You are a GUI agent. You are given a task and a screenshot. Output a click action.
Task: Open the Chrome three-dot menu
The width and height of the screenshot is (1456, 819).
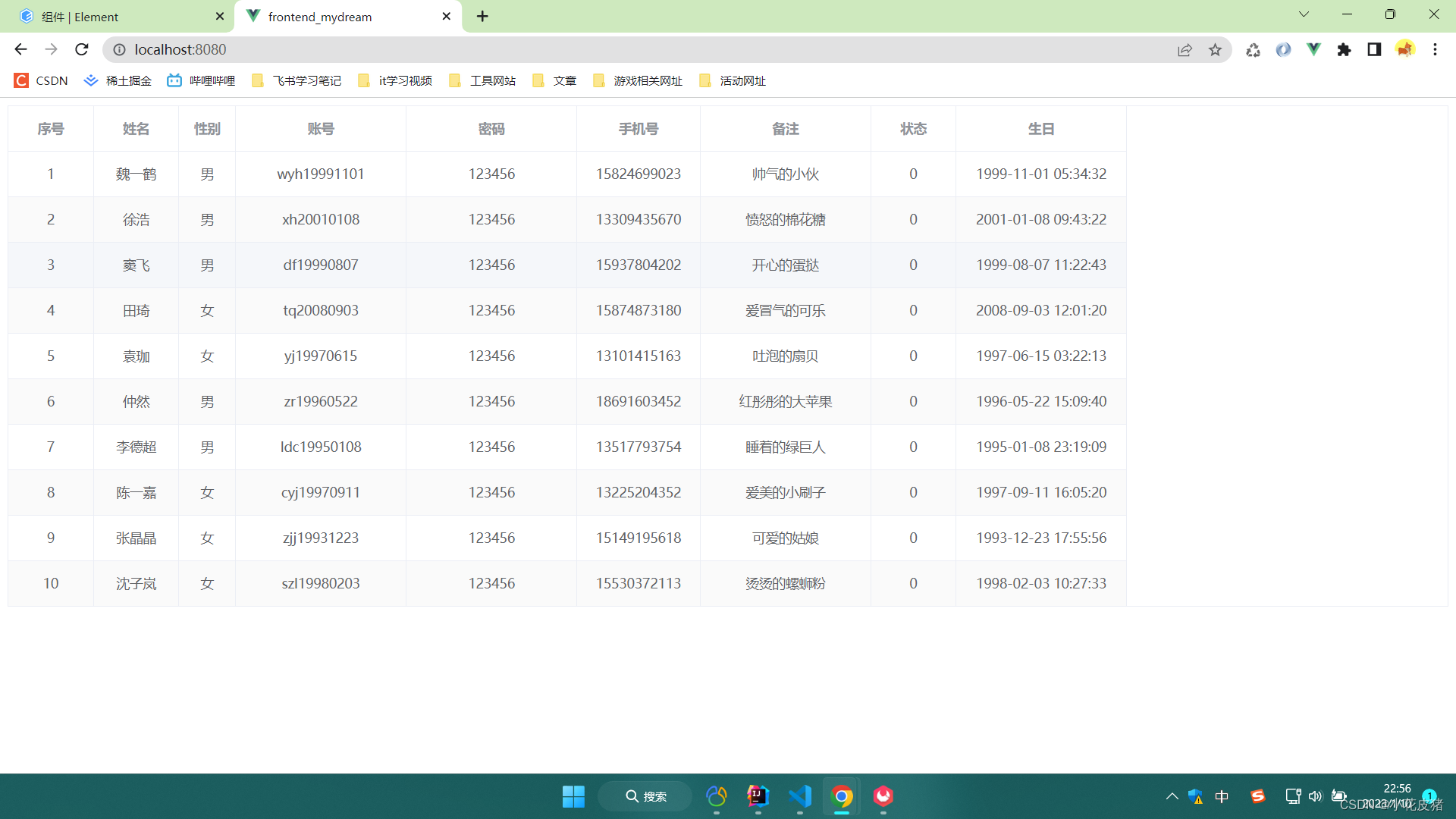pyautogui.click(x=1435, y=49)
